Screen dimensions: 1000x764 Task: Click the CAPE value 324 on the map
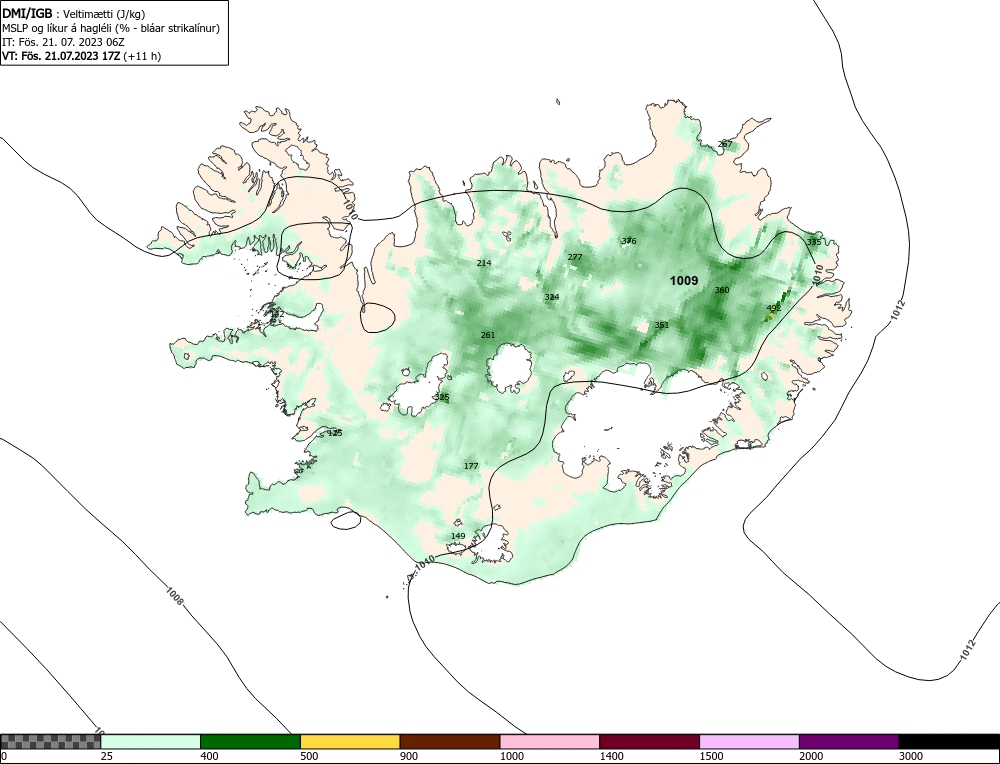click(552, 297)
